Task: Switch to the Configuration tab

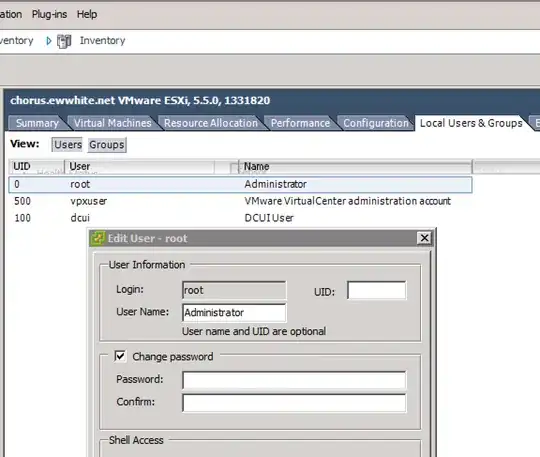Action: pos(375,123)
